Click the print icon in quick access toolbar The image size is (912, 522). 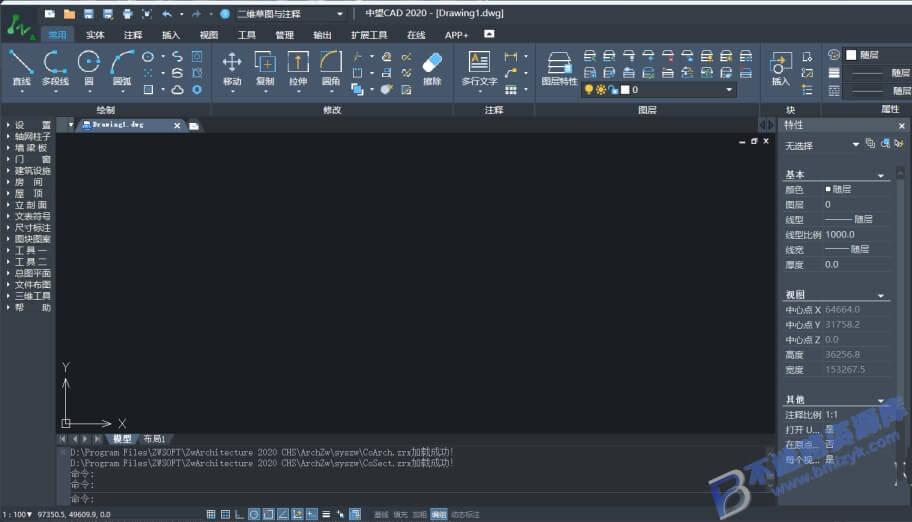coord(127,13)
